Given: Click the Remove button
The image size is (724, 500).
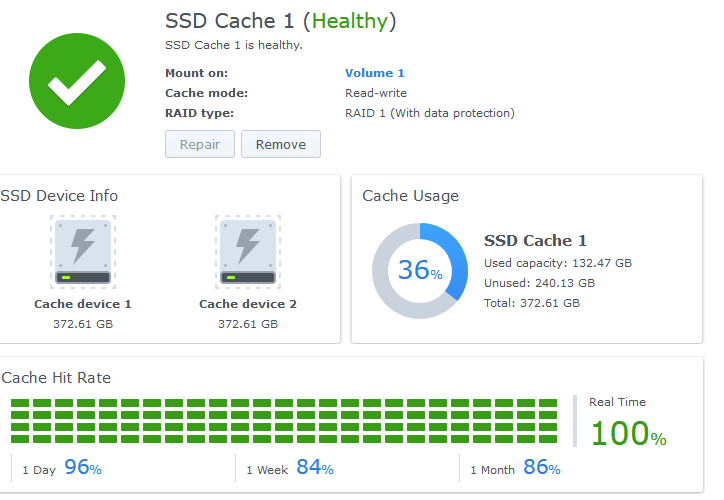Looking at the screenshot, I should pyautogui.click(x=281, y=145).
